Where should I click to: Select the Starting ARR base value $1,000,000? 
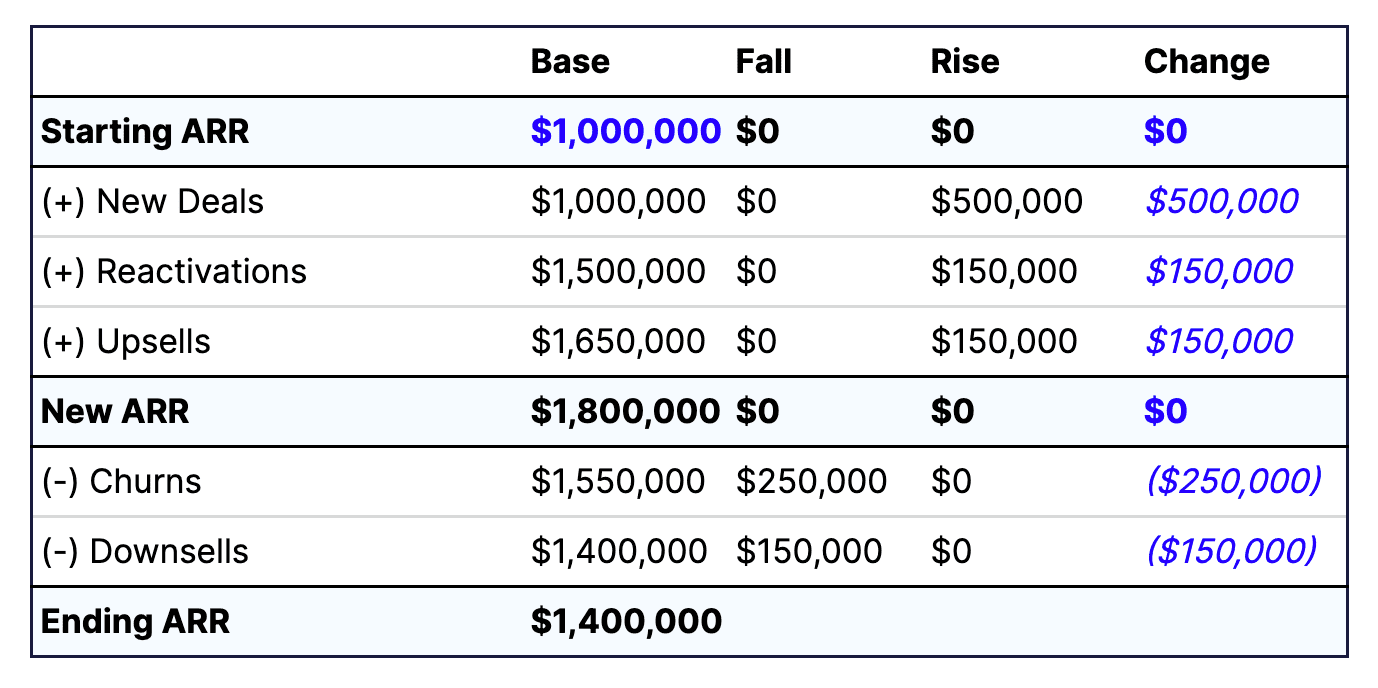tap(626, 132)
